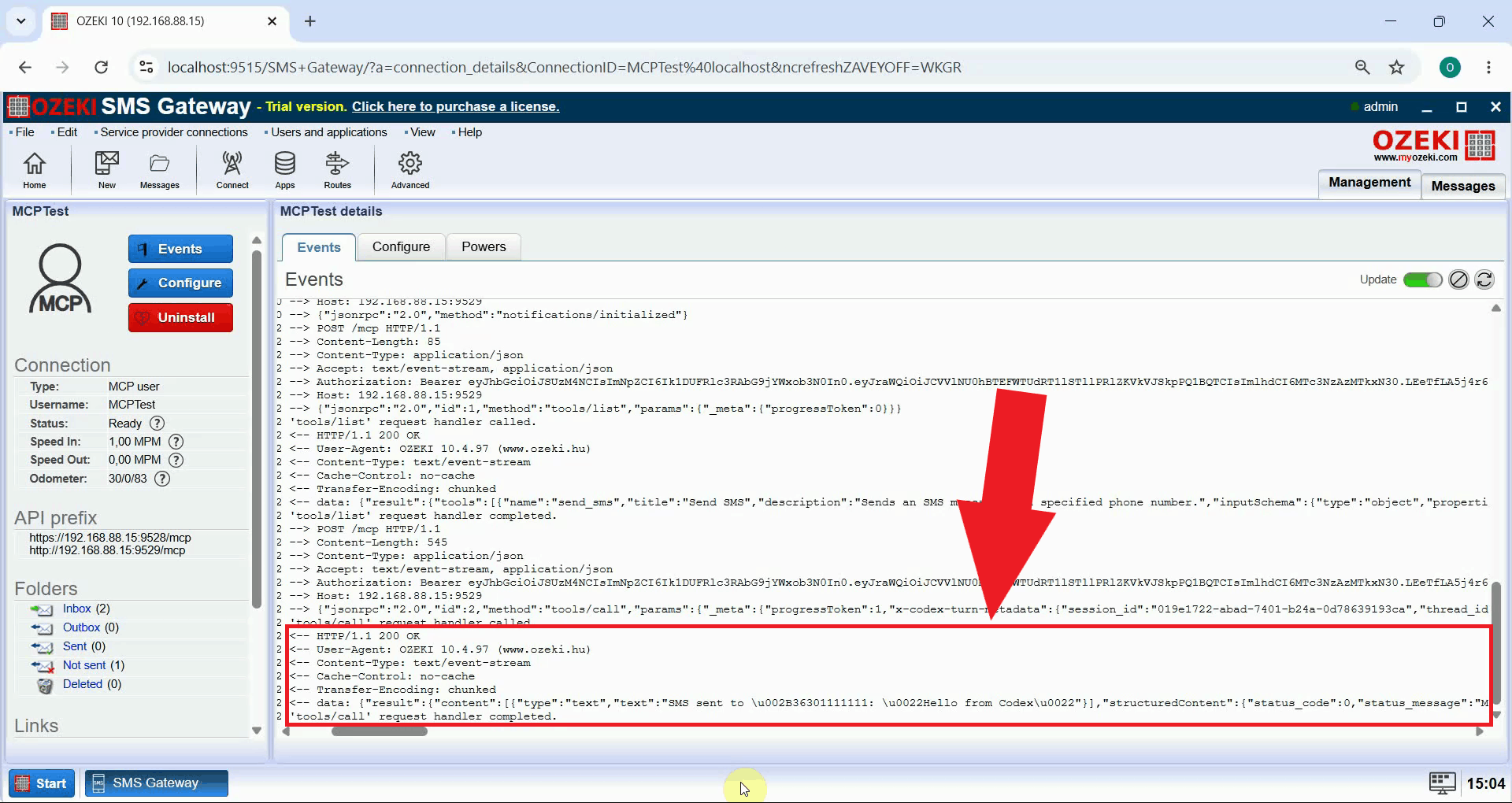Open the Edit menu

67,132
